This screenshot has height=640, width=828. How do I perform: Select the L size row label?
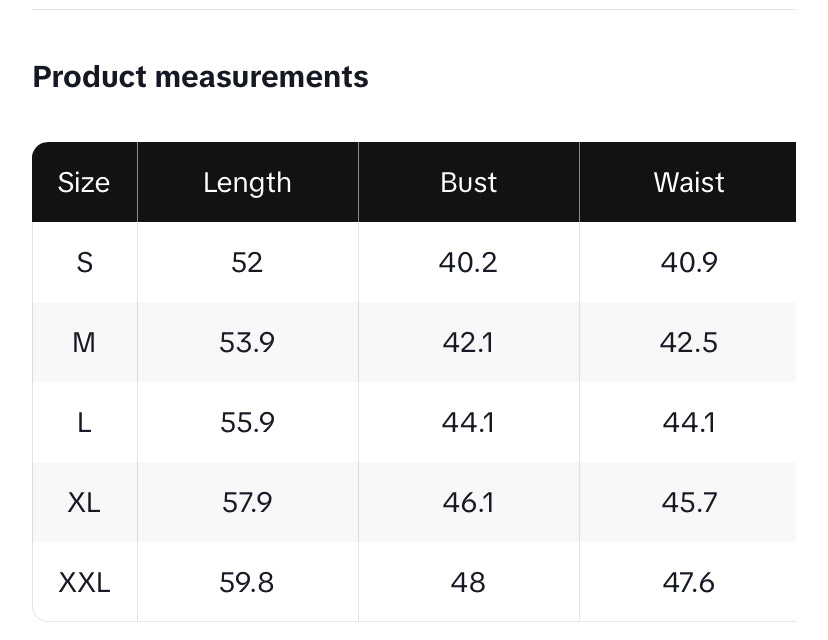click(x=84, y=422)
